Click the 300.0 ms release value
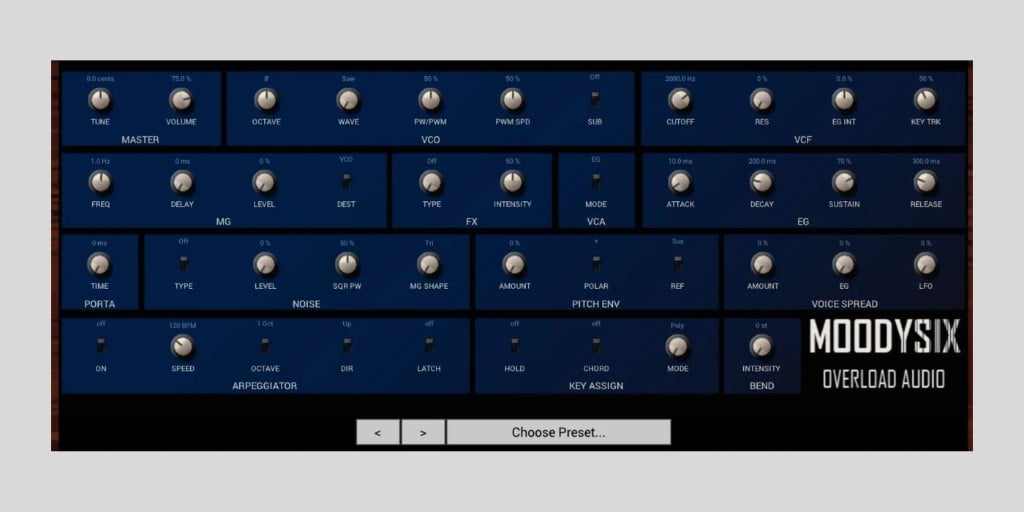 926,161
